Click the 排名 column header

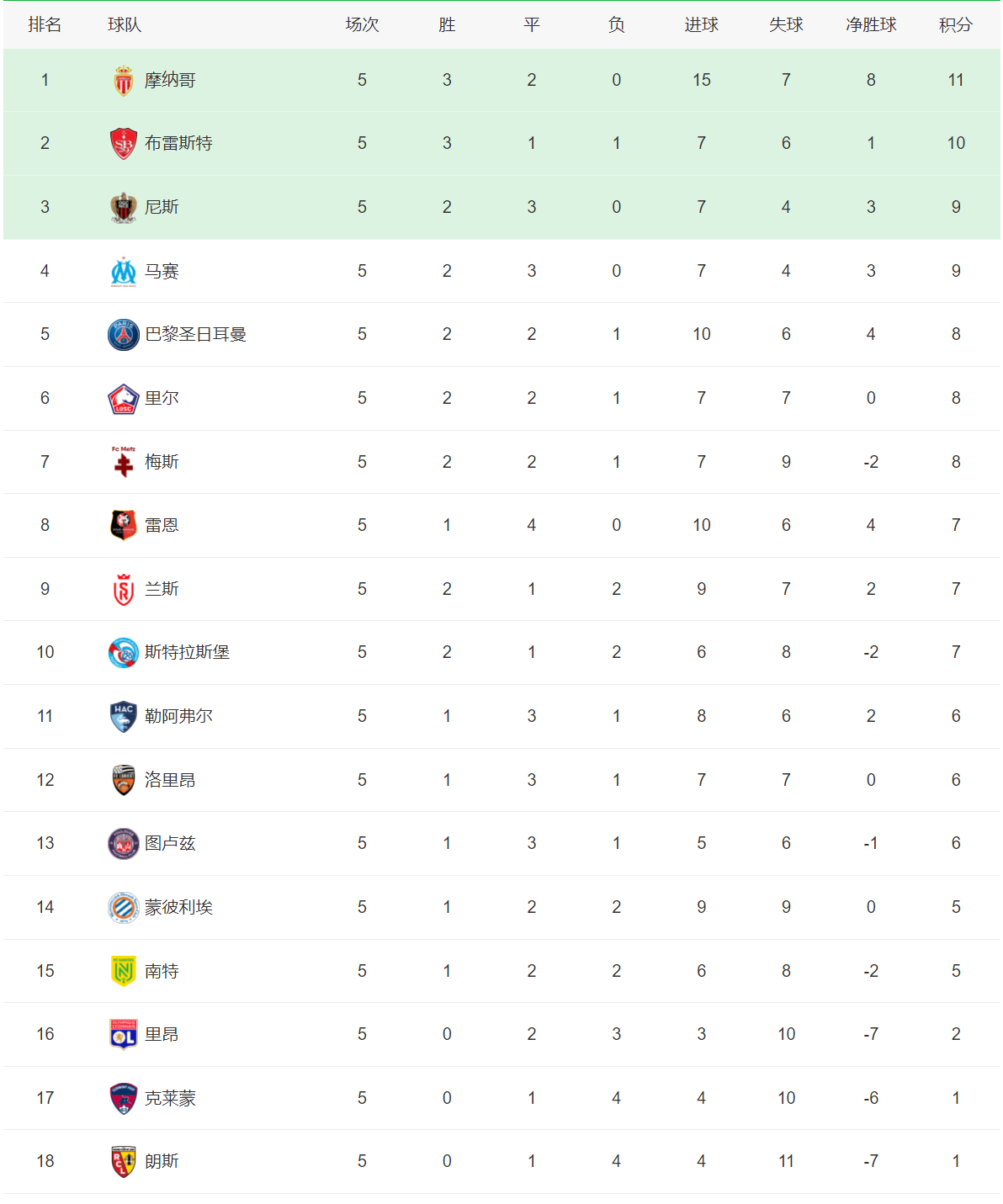(45, 25)
